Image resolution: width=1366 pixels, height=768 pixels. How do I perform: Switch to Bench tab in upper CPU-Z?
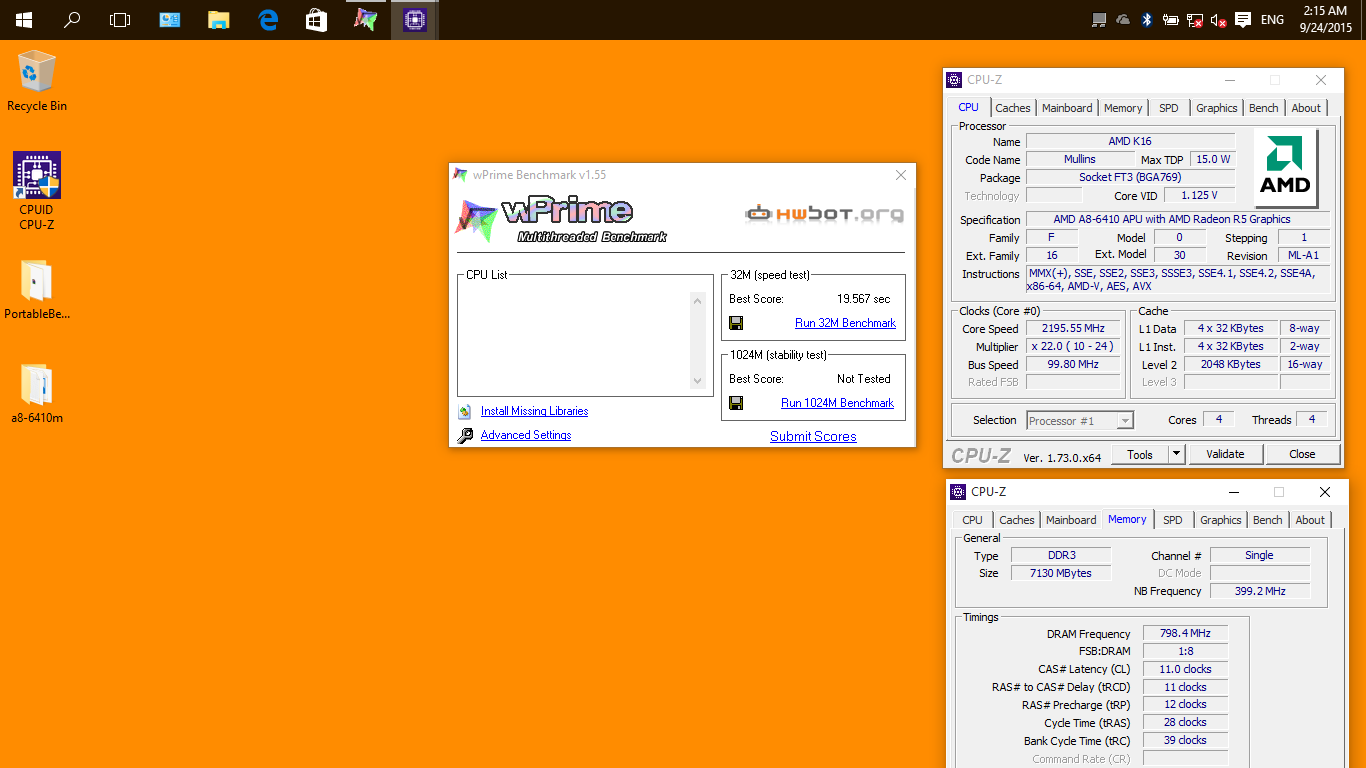coord(1264,108)
